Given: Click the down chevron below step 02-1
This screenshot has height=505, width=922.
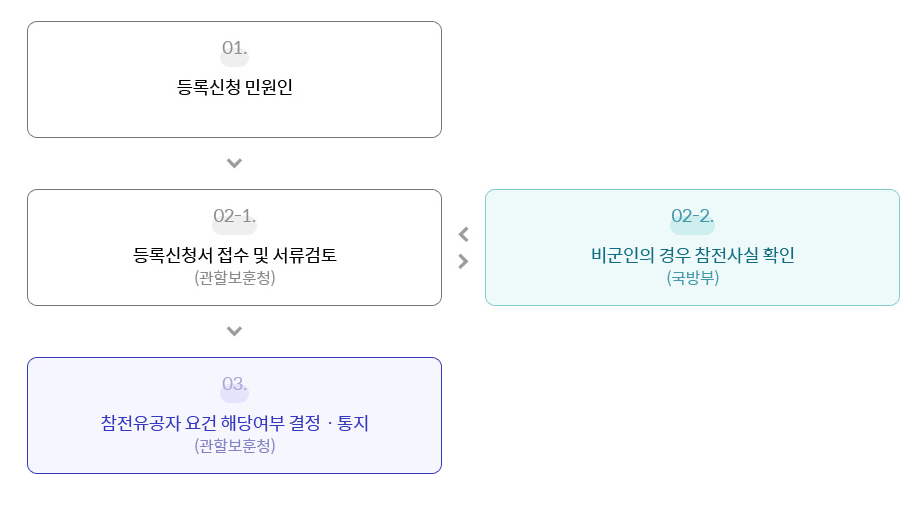Looking at the screenshot, I should (x=234, y=332).
